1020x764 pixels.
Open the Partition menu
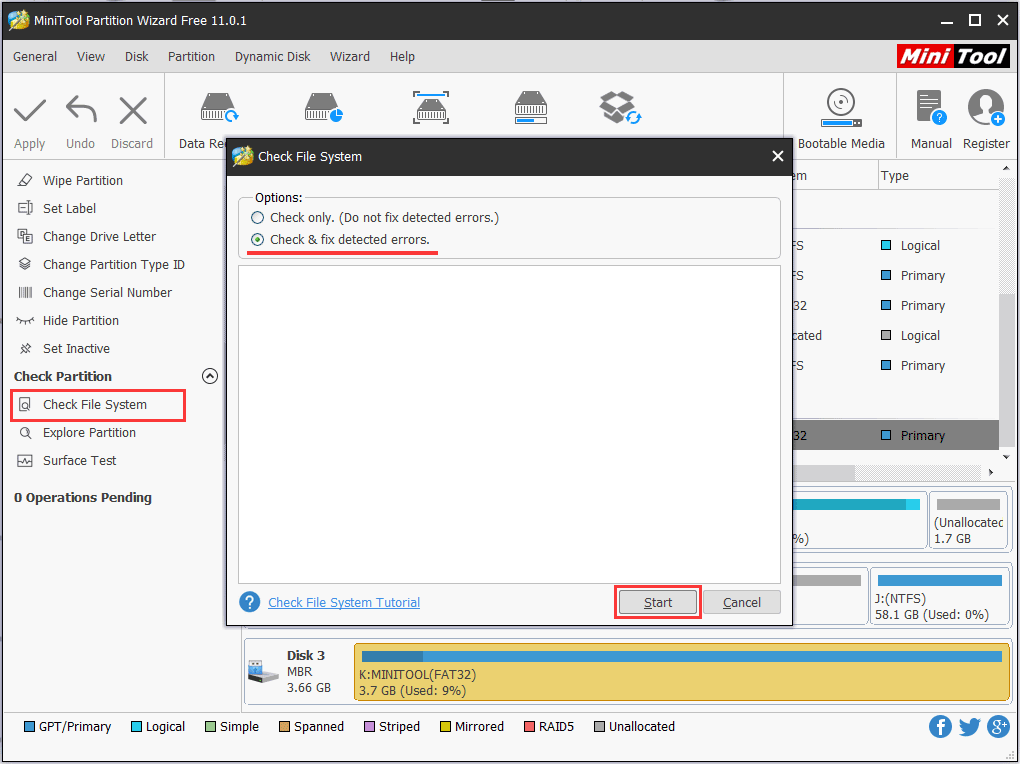coord(191,57)
